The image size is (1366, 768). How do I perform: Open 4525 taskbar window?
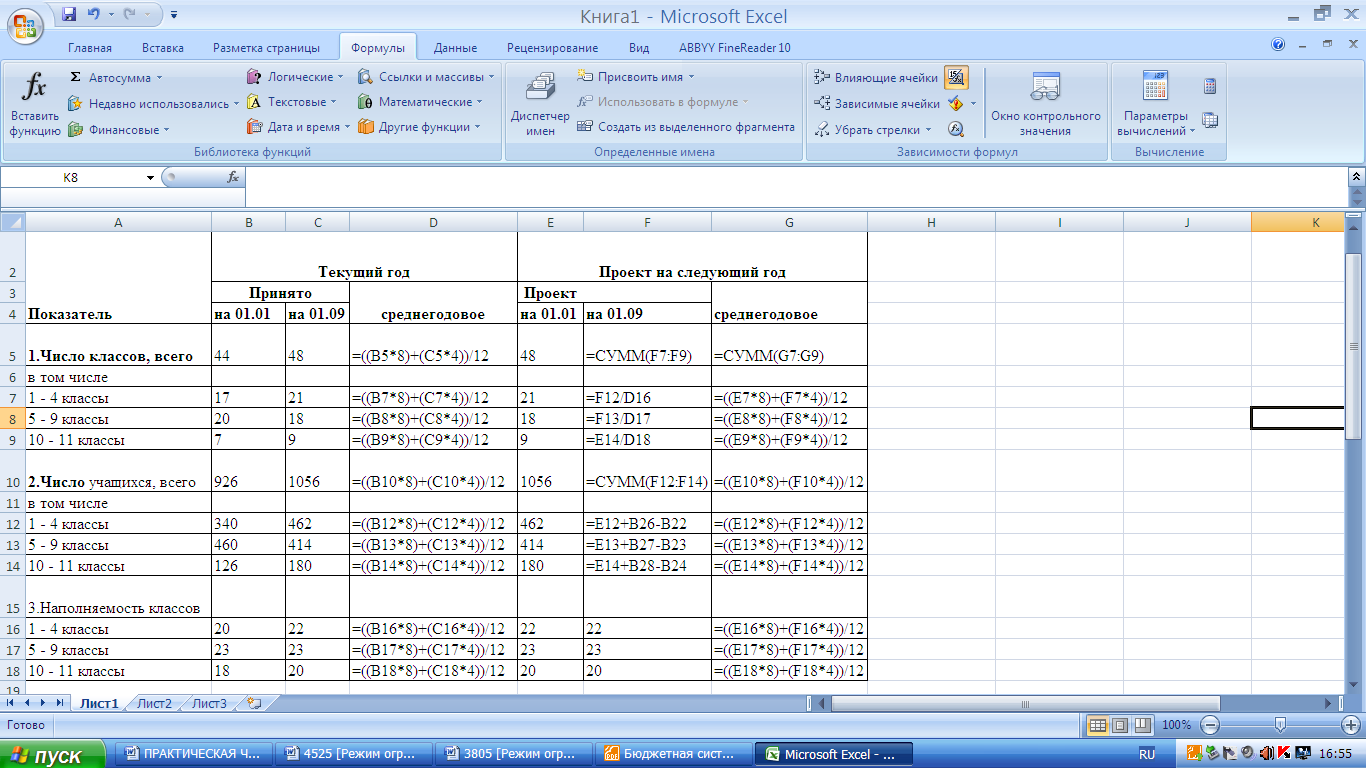click(353, 754)
